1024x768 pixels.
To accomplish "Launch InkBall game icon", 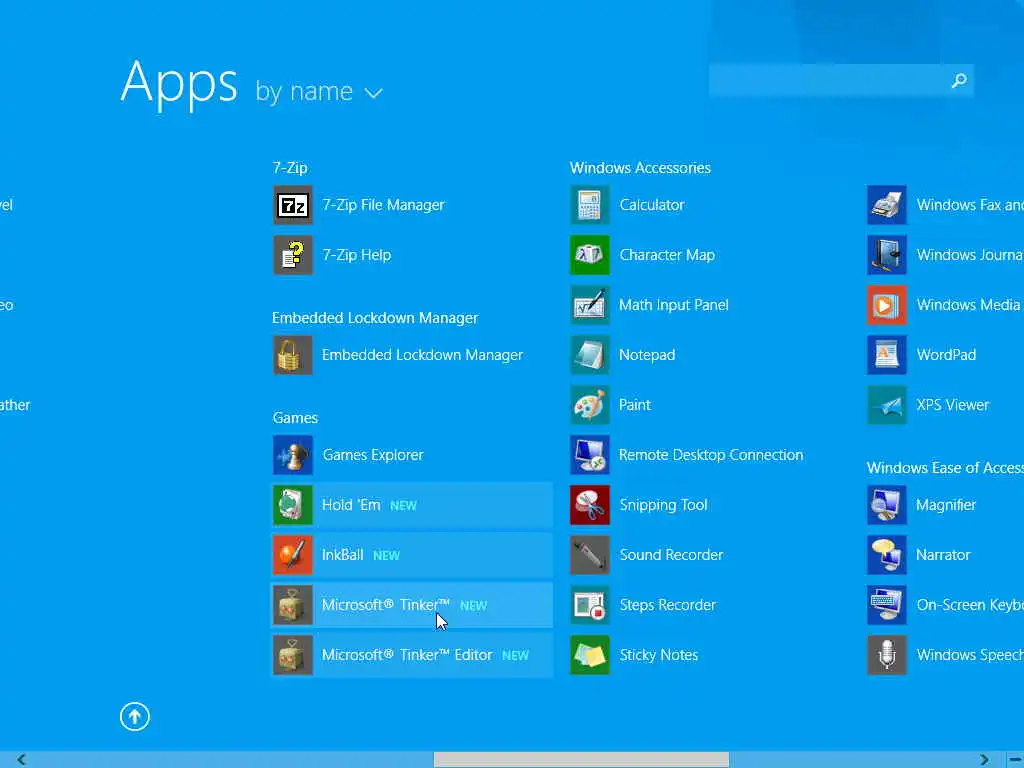I will pyautogui.click(x=293, y=555).
